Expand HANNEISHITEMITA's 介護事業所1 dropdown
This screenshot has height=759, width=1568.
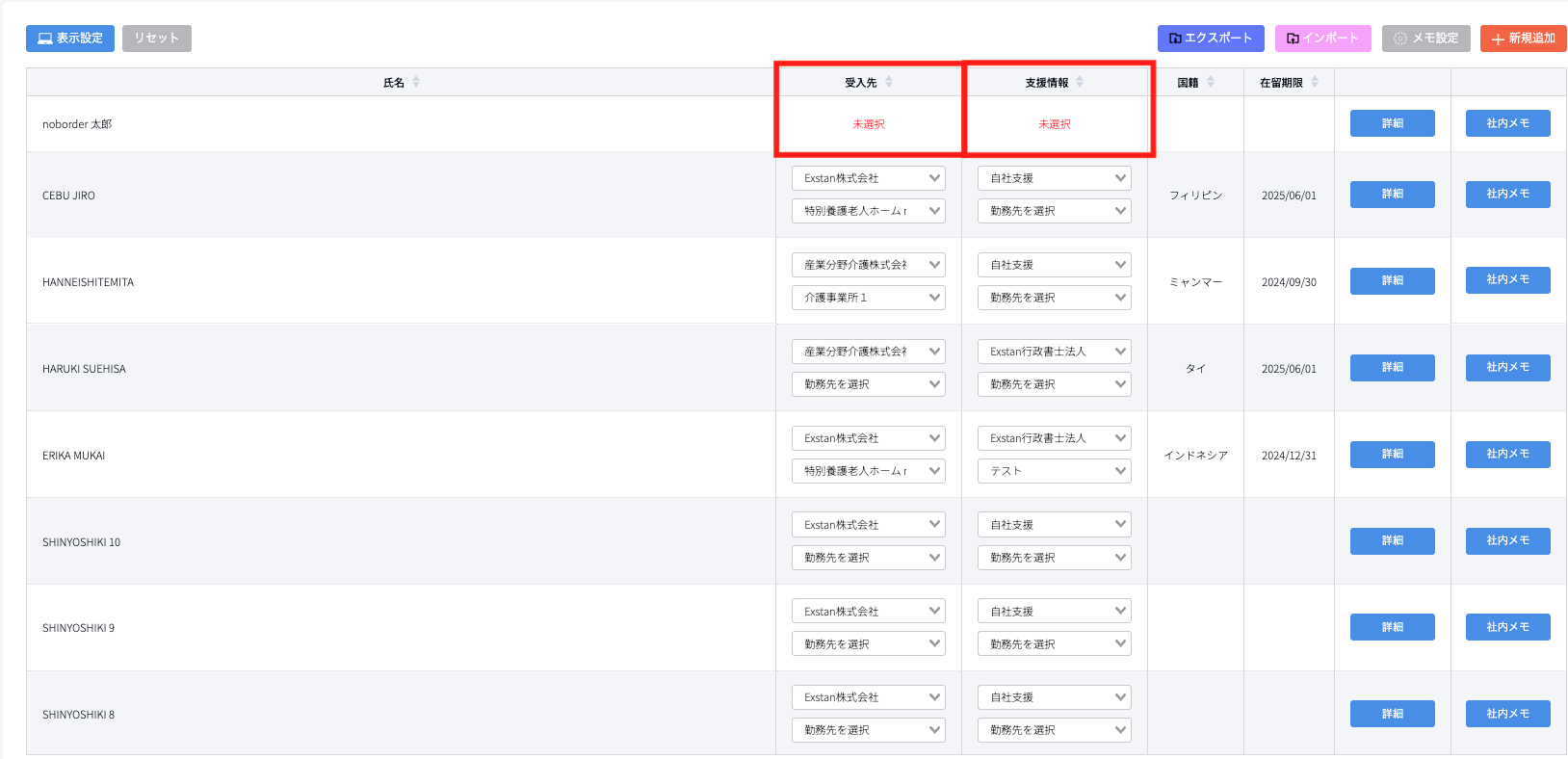(868, 298)
